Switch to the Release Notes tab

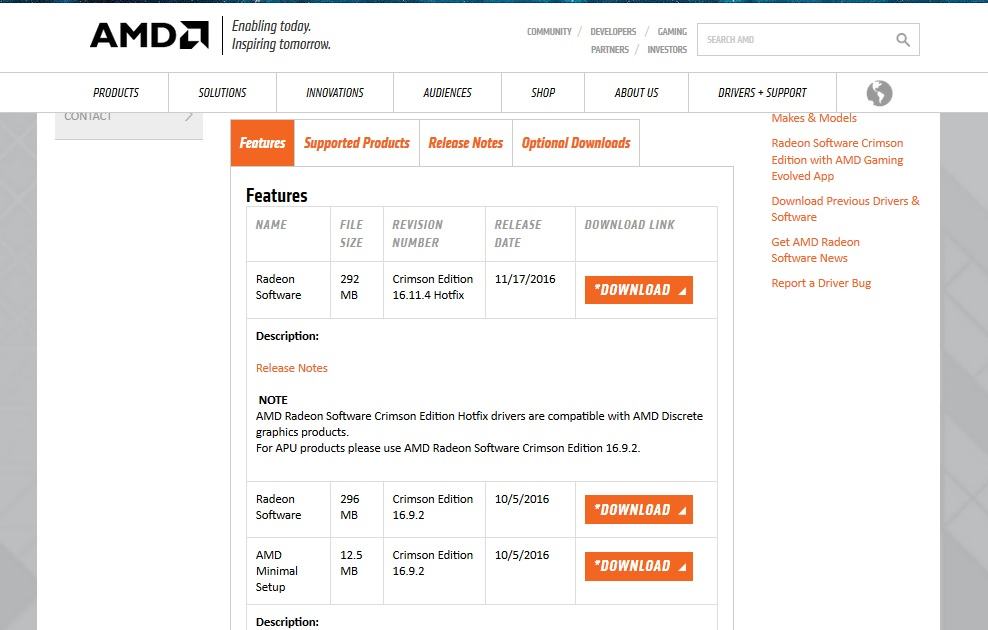pyautogui.click(x=466, y=143)
